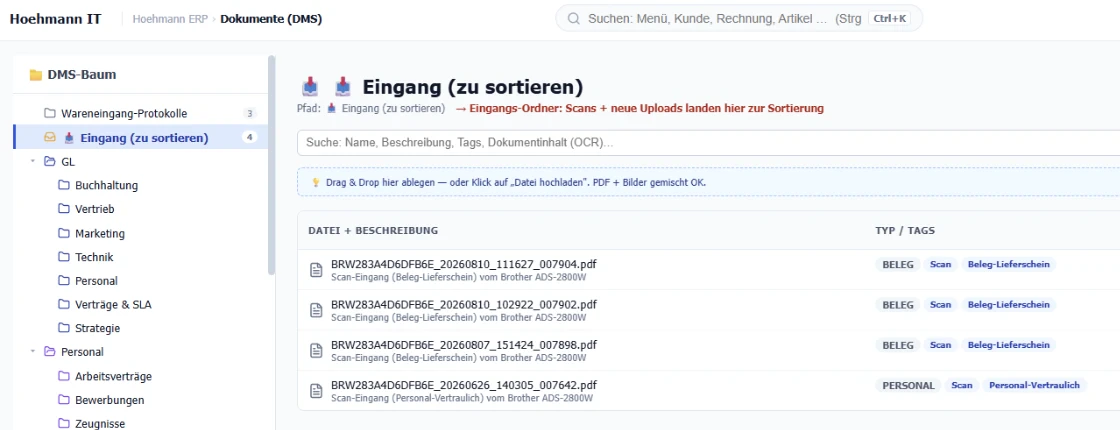Screen dimensions: 1120x430
Task: Click Scan tag in 007904.pdf row
Action: pos(940,264)
